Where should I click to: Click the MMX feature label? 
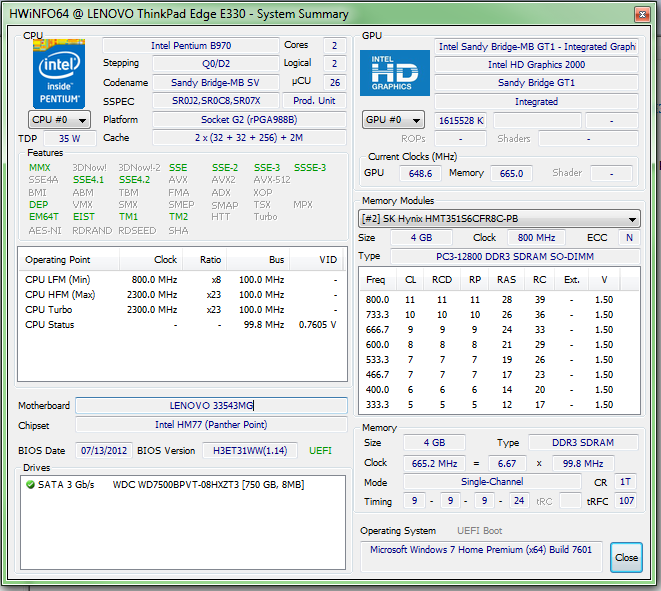click(x=40, y=168)
